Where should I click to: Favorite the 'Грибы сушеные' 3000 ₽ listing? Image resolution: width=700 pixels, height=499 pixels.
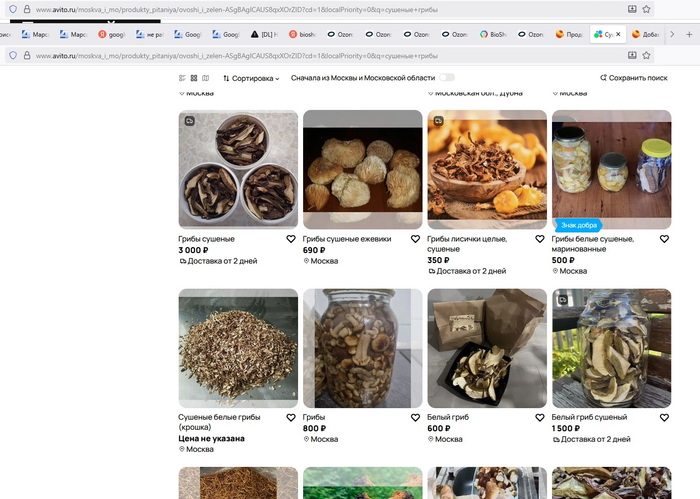click(291, 240)
